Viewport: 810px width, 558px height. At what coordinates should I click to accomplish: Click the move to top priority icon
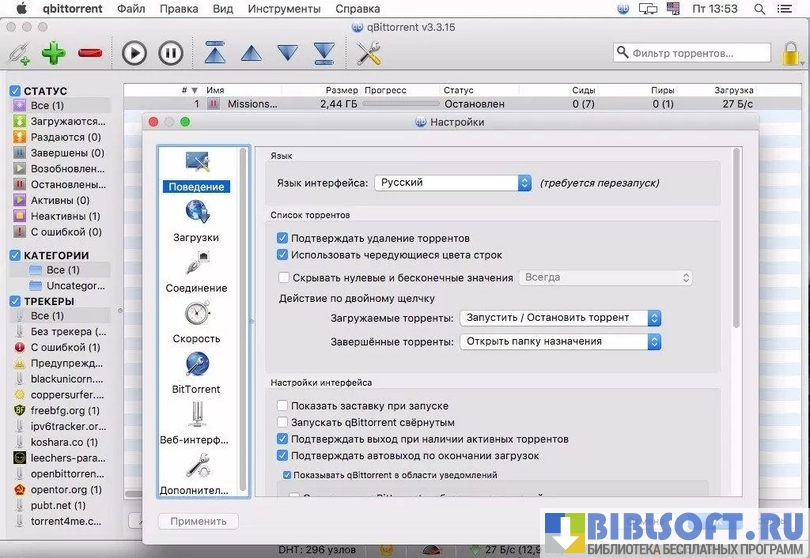tap(215, 52)
